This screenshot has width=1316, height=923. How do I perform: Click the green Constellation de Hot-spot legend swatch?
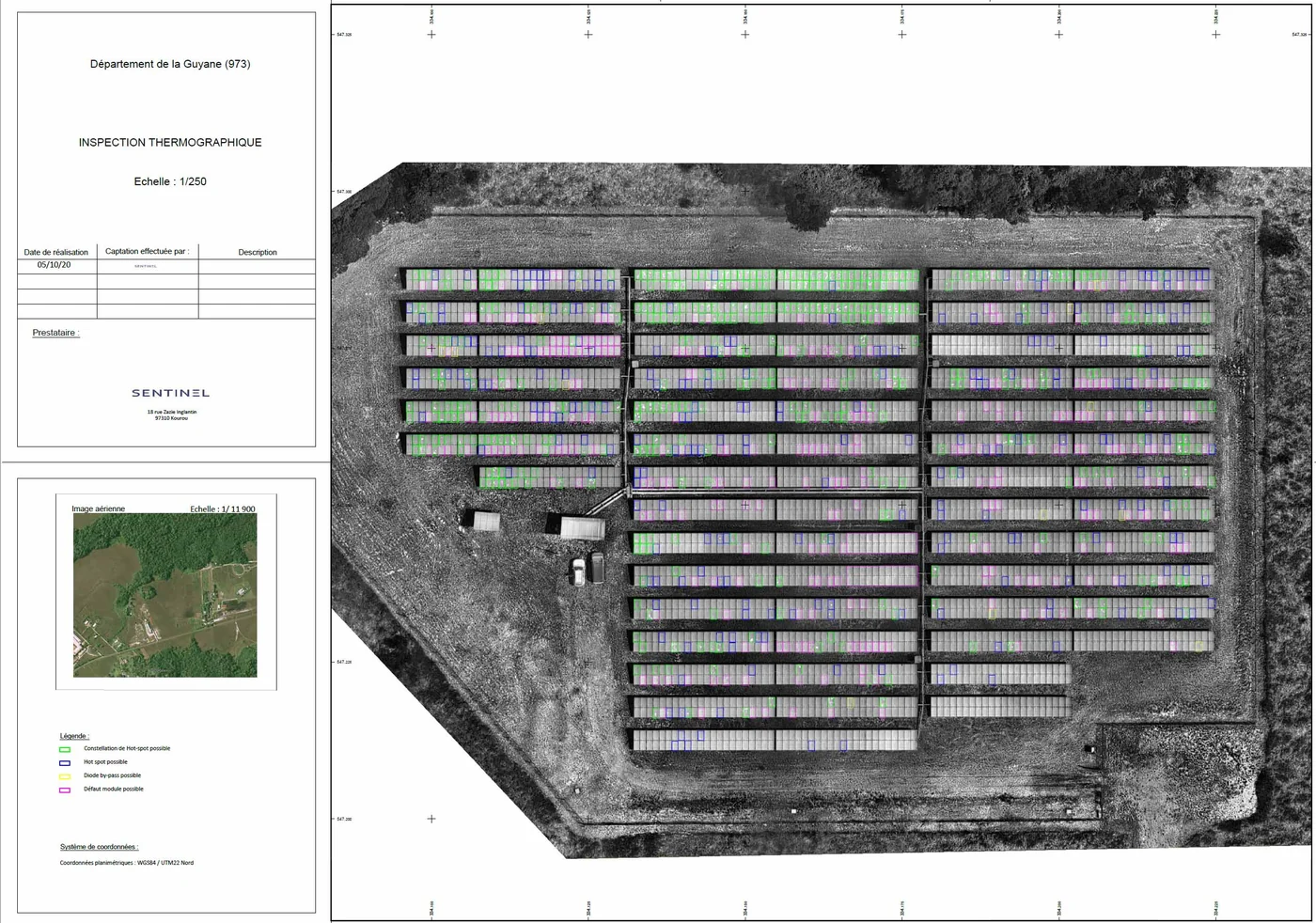click(65, 749)
